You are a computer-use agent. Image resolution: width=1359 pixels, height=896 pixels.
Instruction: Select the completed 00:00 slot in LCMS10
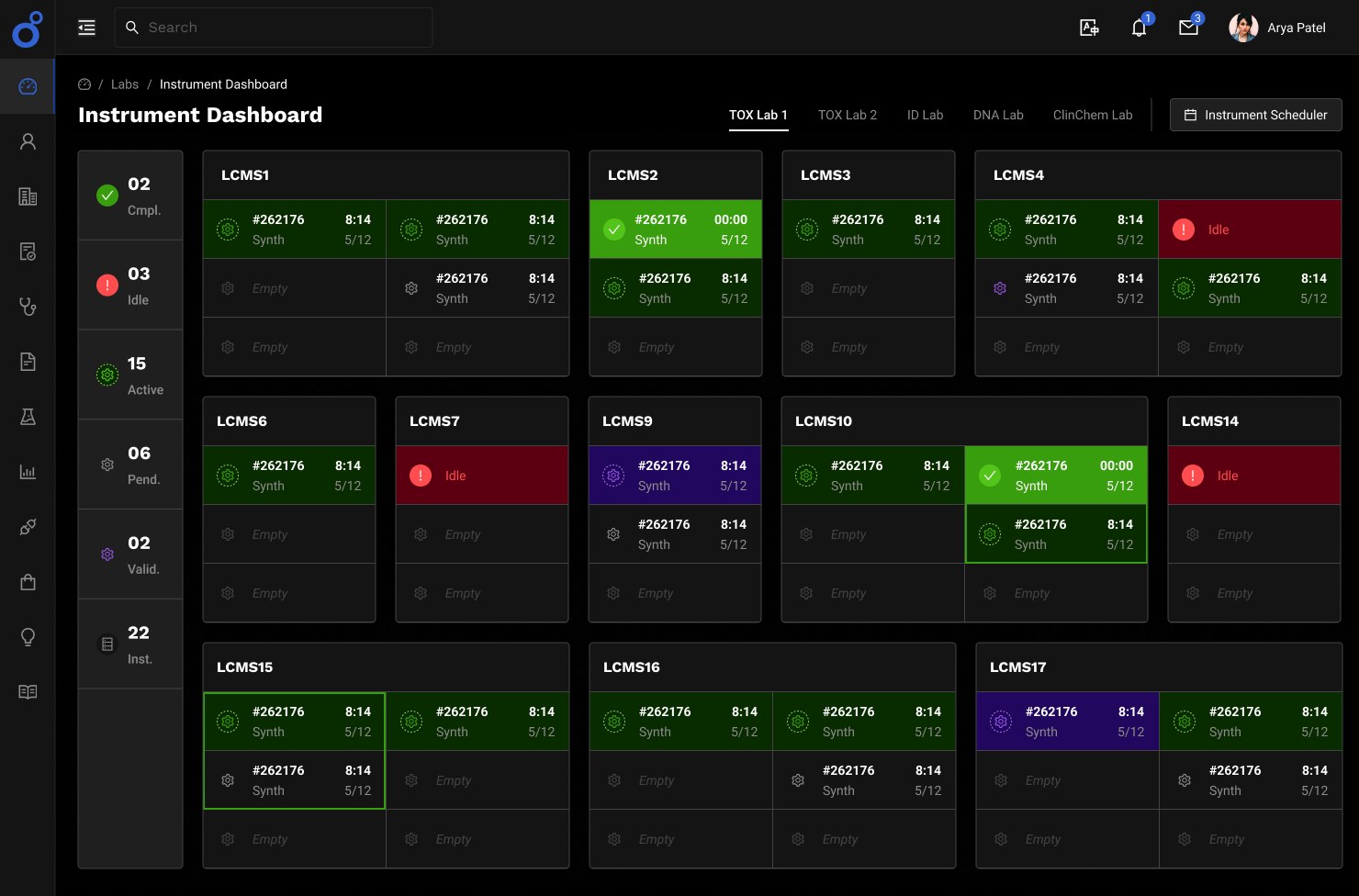coord(1056,476)
